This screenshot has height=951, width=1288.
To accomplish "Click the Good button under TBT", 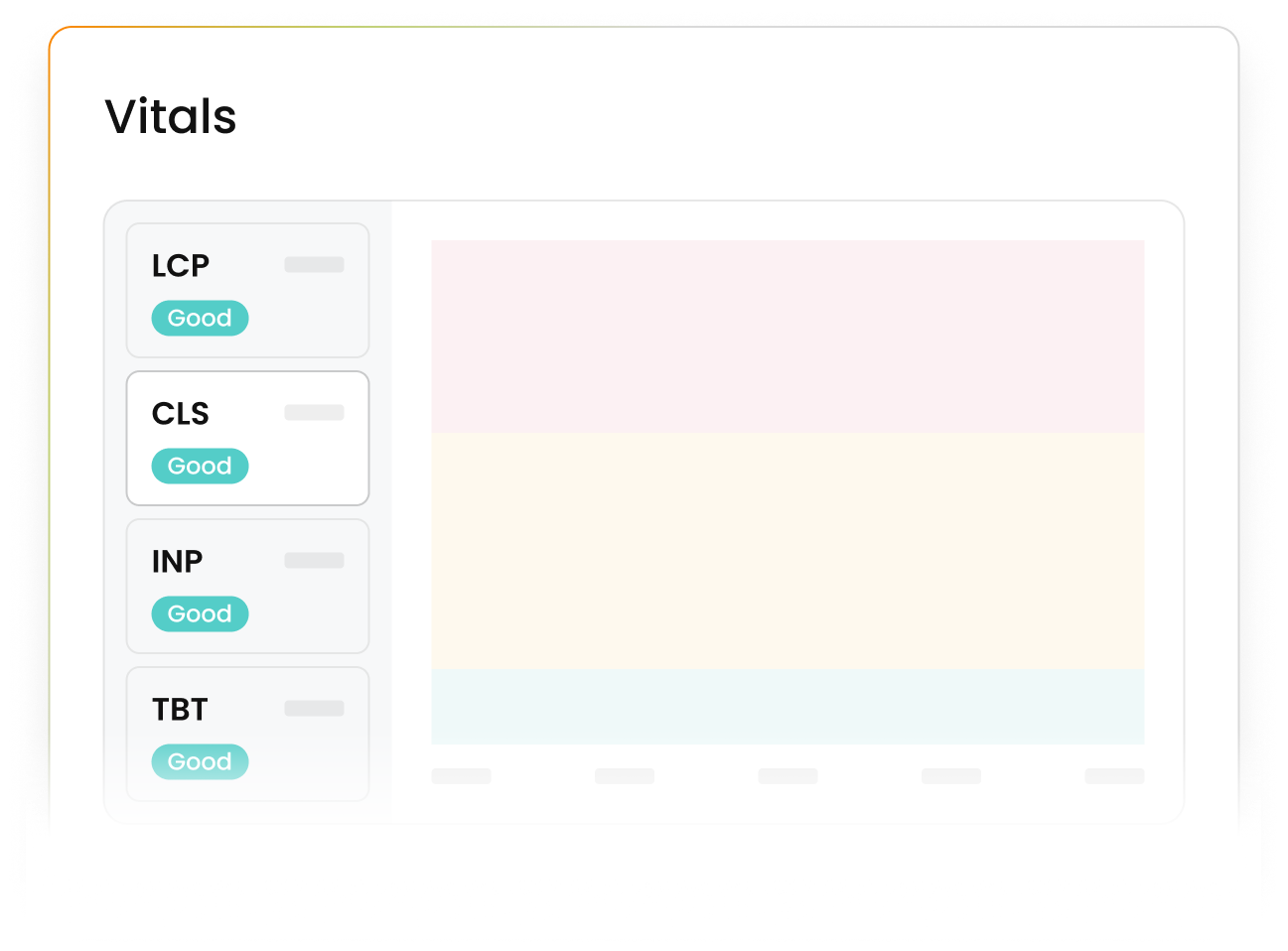I will point(200,761).
